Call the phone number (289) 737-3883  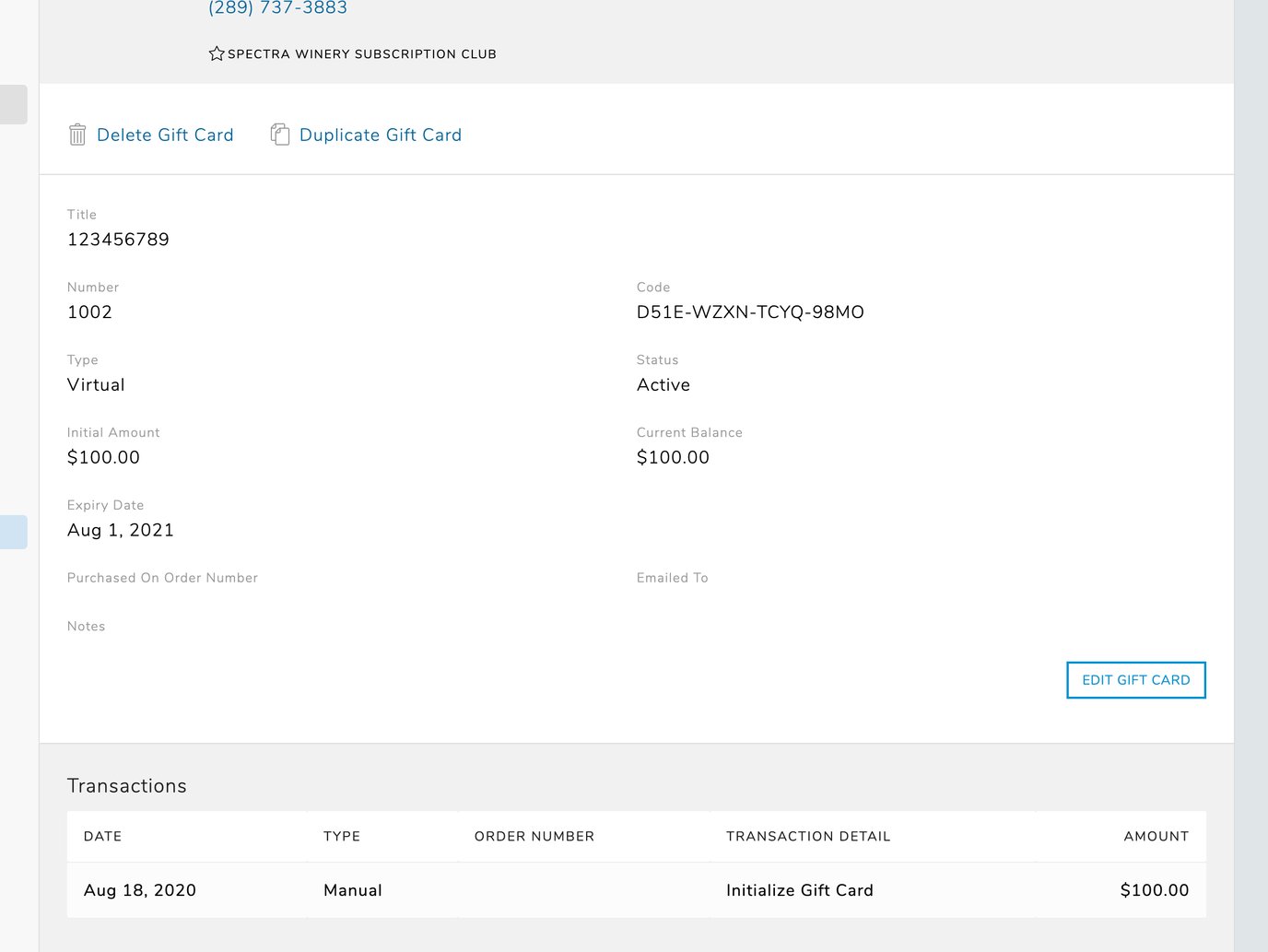[x=277, y=8]
